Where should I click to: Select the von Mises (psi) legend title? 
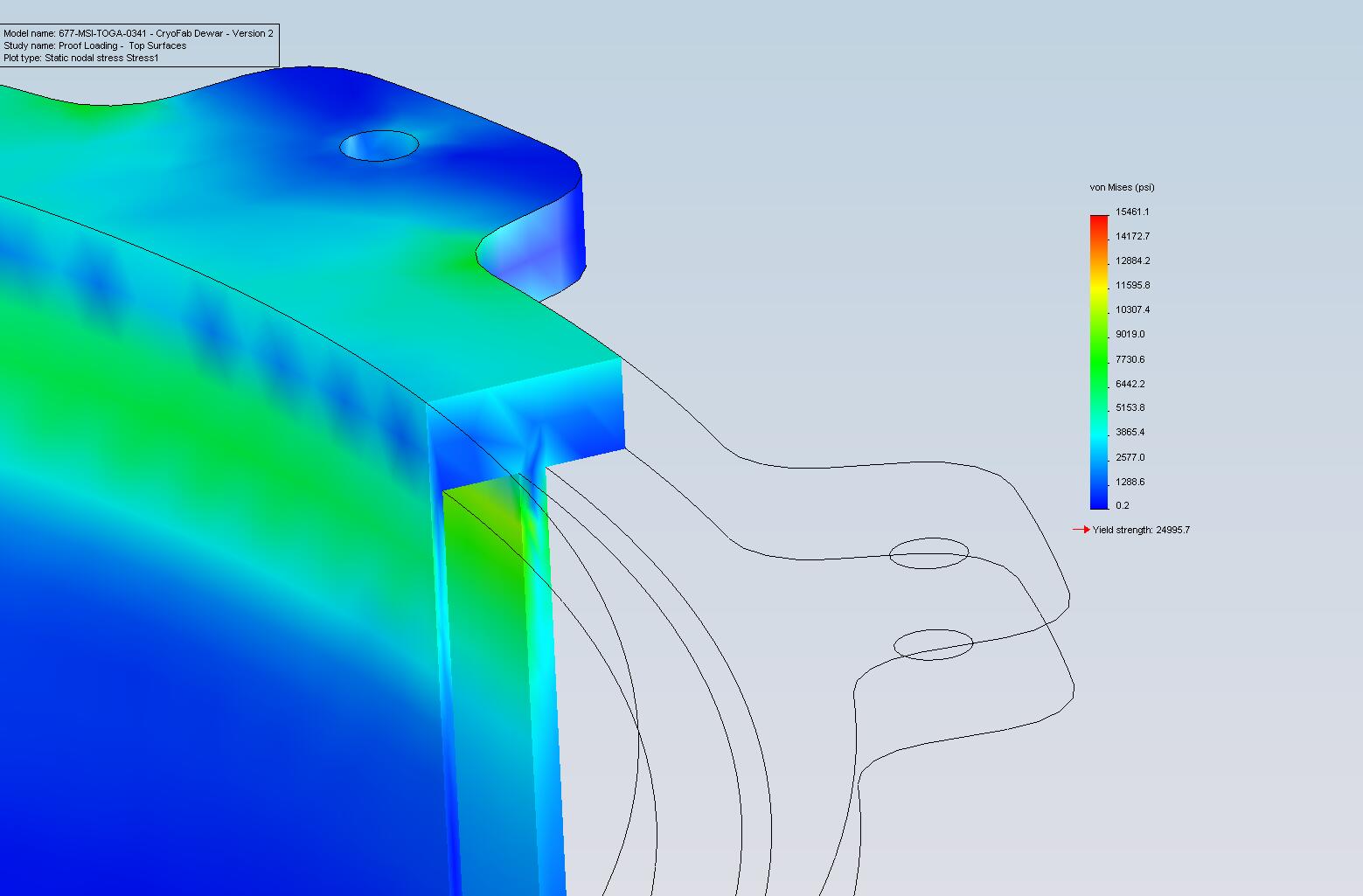[x=1122, y=187]
